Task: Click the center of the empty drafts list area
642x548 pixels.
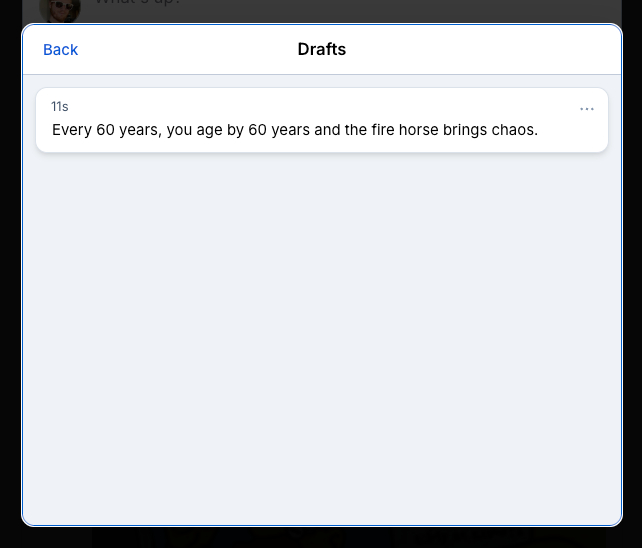Action: [x=321, y=340]
